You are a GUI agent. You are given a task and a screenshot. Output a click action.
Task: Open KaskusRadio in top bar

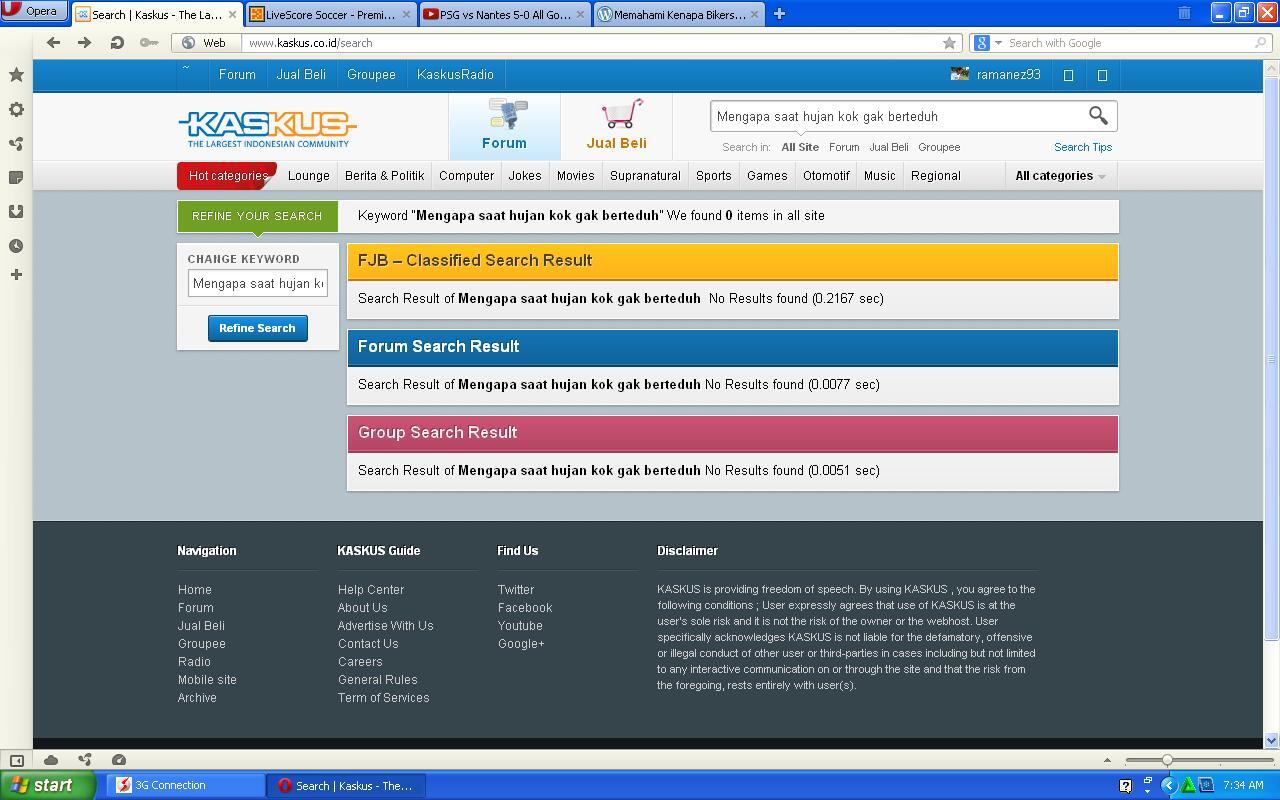click(x=456, y=75)
